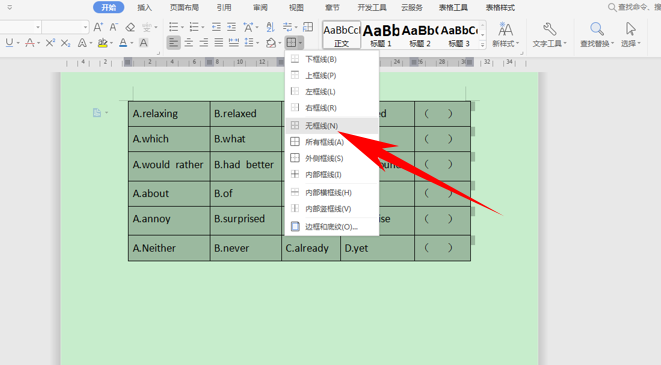Switch to the 表格样式 (Table Style) tab

[500, 8]
